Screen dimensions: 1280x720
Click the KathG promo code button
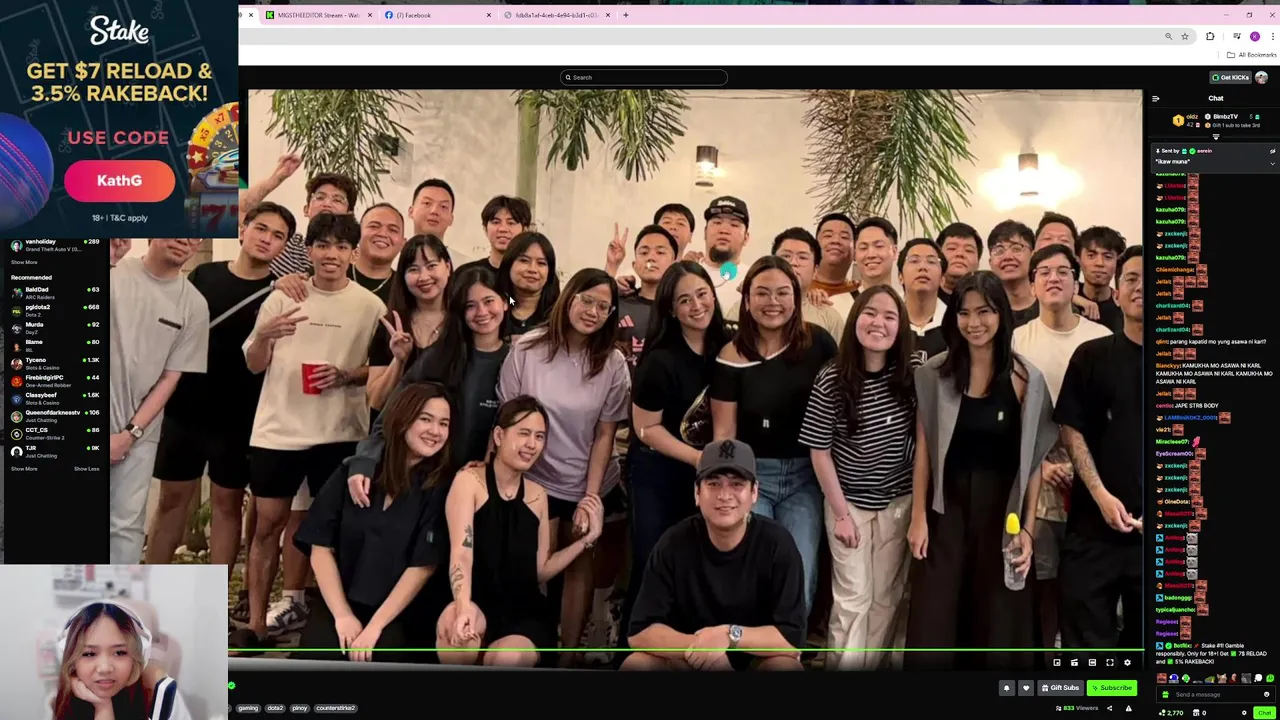[x=119, y=181]
